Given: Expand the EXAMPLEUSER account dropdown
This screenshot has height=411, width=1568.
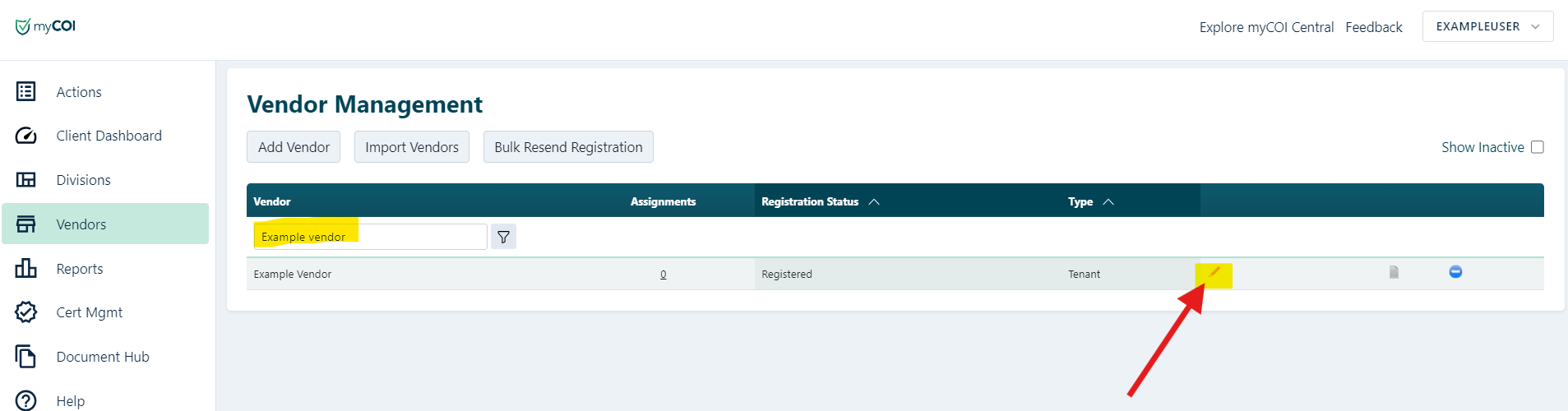Looking at the screenshot, I should point(1487,26).
